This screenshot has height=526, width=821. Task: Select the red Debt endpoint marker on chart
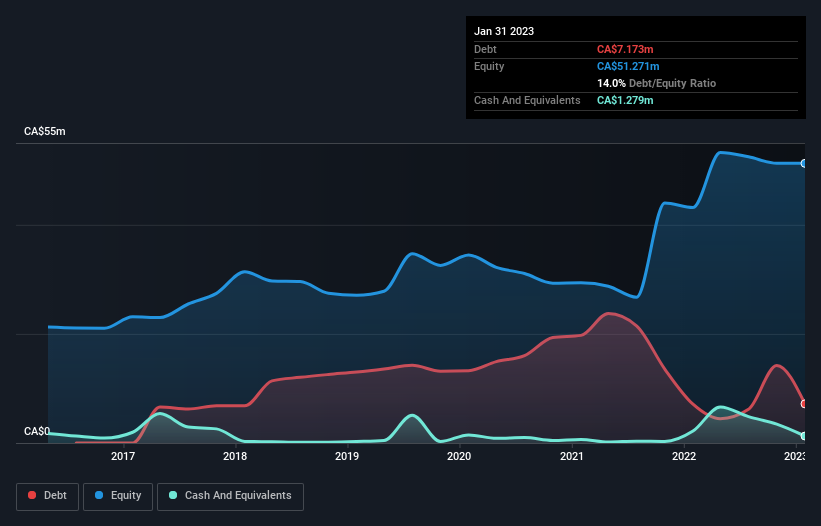tap(804, 404)
